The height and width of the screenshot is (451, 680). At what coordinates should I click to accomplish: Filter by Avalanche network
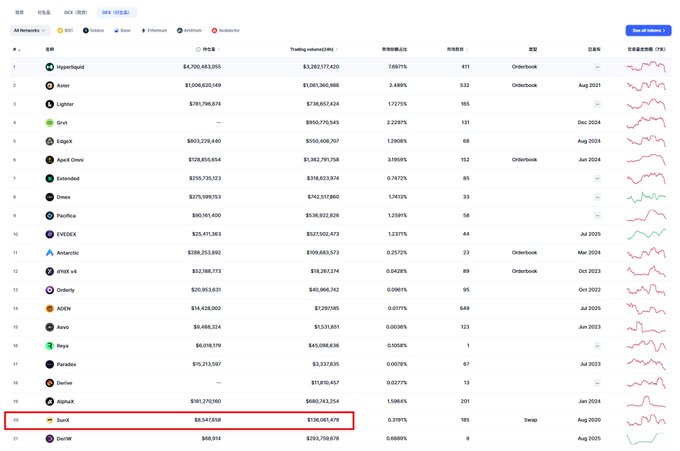click(x=226, y=30)
